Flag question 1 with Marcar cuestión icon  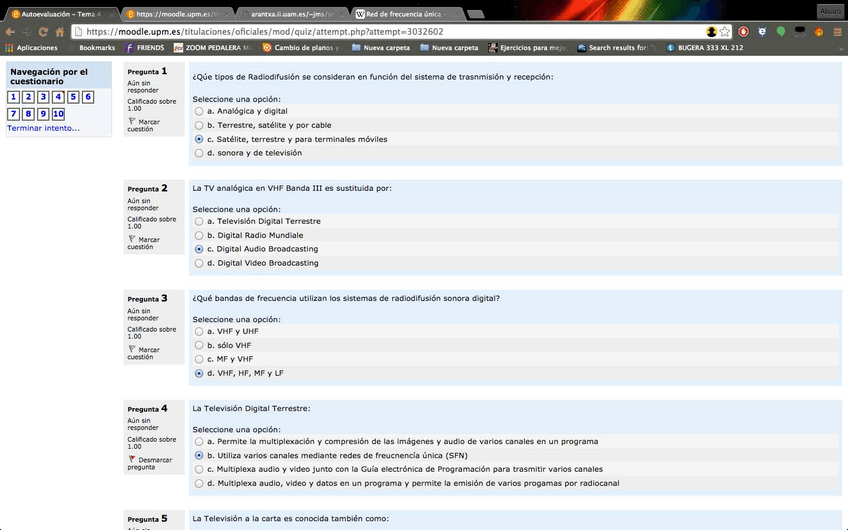[x=131, y=121]
